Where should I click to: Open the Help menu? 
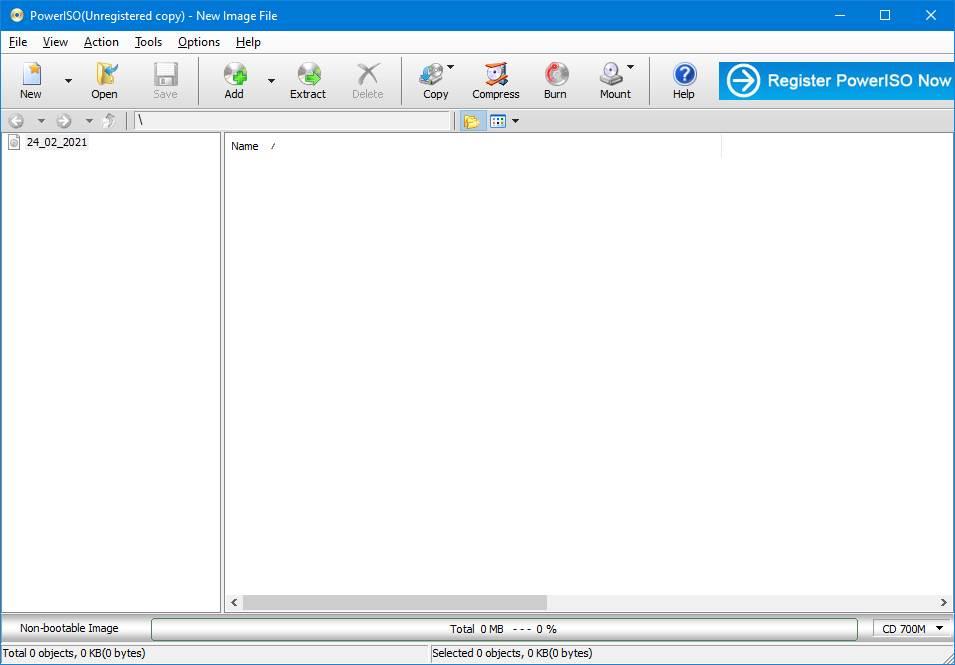(x=248, y=42)
